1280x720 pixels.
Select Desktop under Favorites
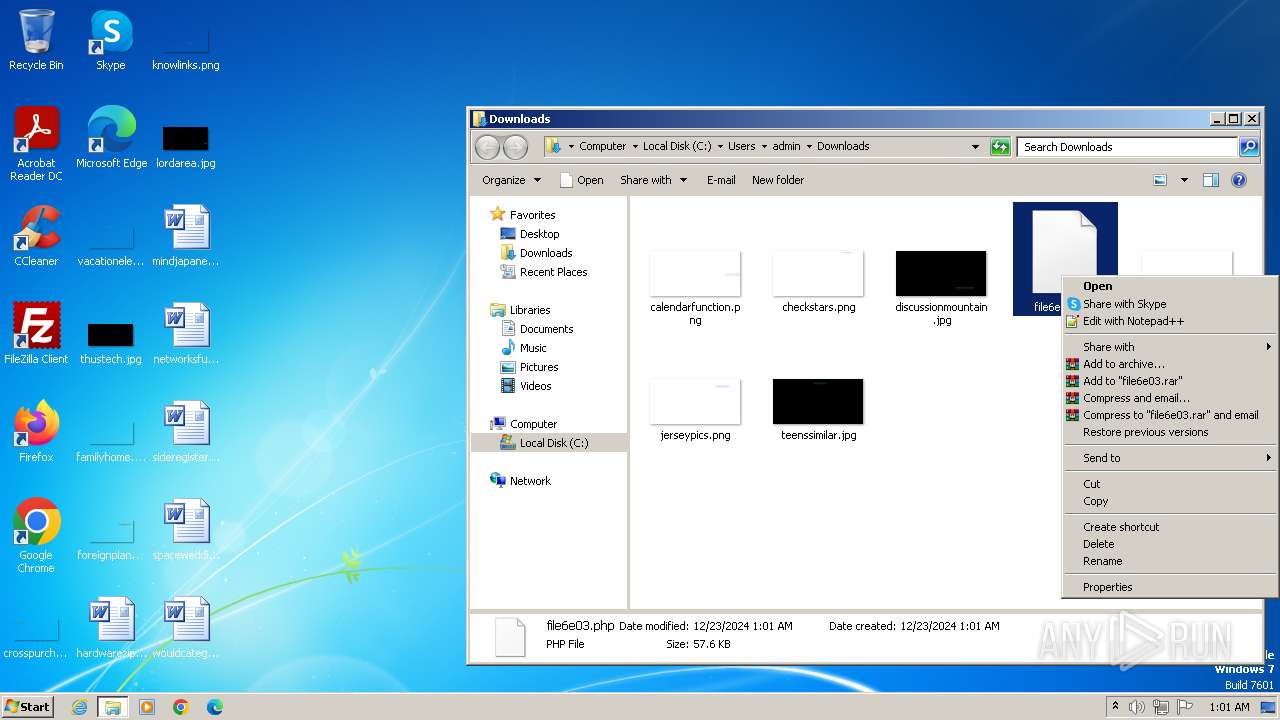[539, 234]
